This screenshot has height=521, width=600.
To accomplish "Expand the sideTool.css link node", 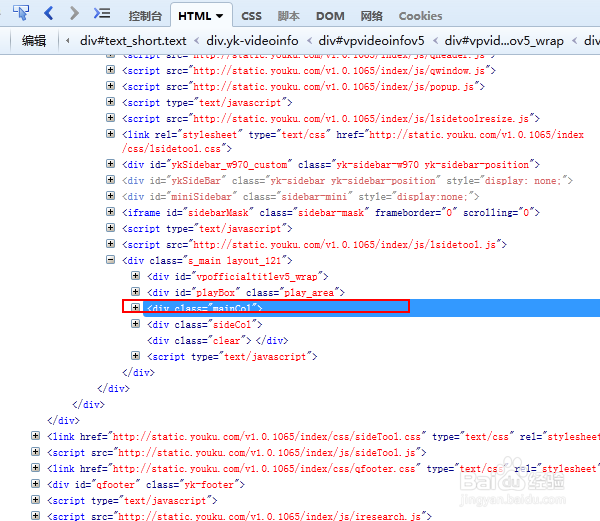I will (36, 436).
